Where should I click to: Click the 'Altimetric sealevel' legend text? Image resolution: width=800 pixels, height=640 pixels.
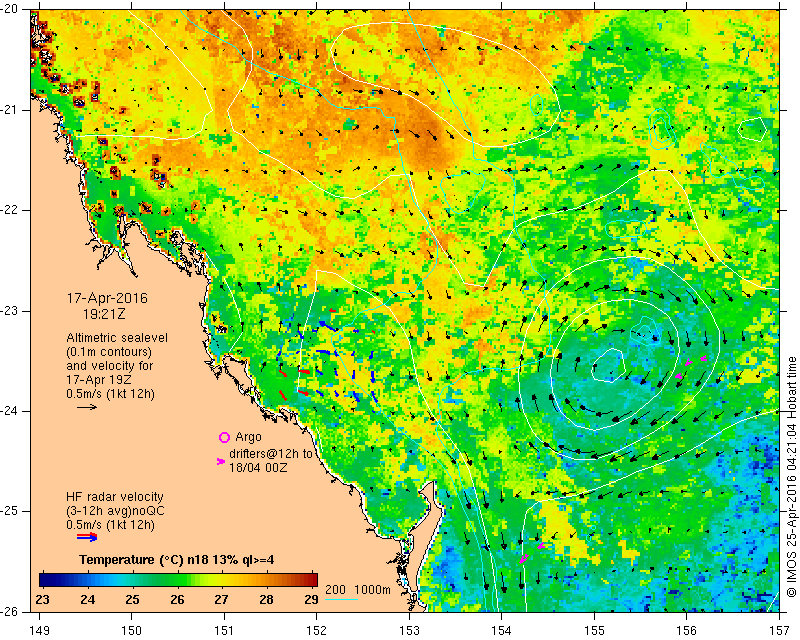pos(117,338)
